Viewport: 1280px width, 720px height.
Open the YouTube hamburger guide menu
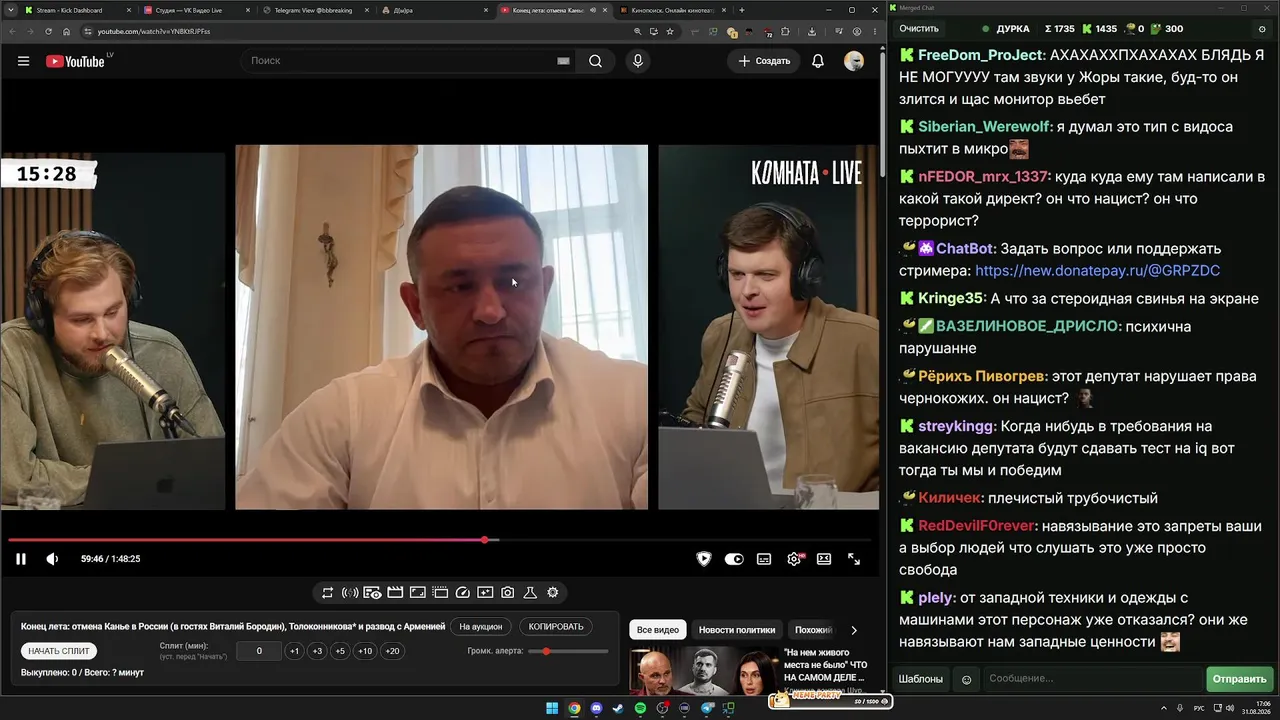pyautogui.click(x=23, y=61)
